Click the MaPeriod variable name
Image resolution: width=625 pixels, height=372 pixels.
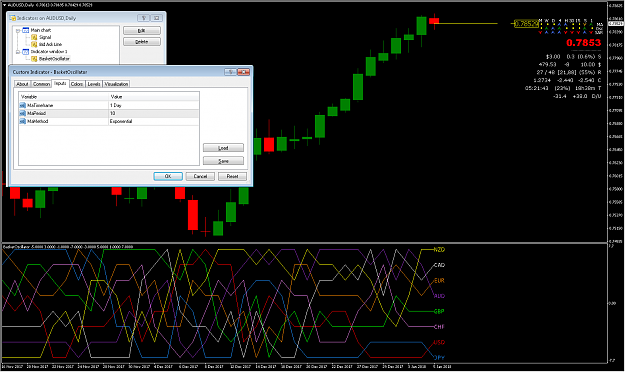36,113
